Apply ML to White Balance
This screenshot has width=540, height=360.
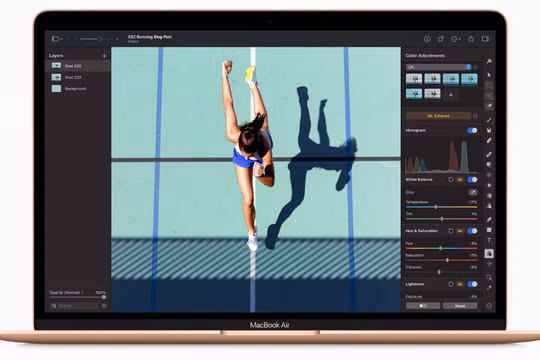[460, 179]
